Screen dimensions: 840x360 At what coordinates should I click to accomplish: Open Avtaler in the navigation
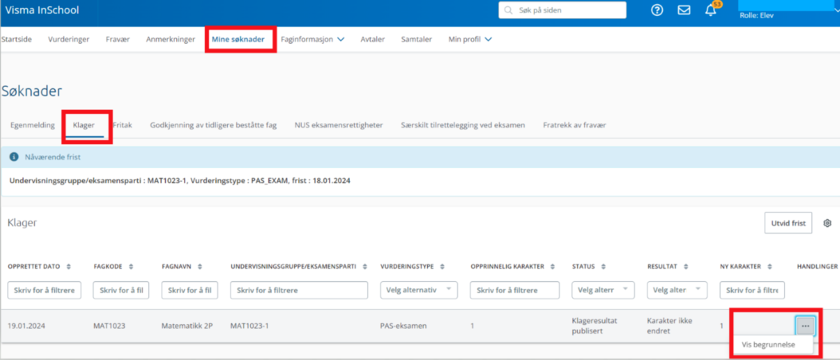(x=372, y=39)
